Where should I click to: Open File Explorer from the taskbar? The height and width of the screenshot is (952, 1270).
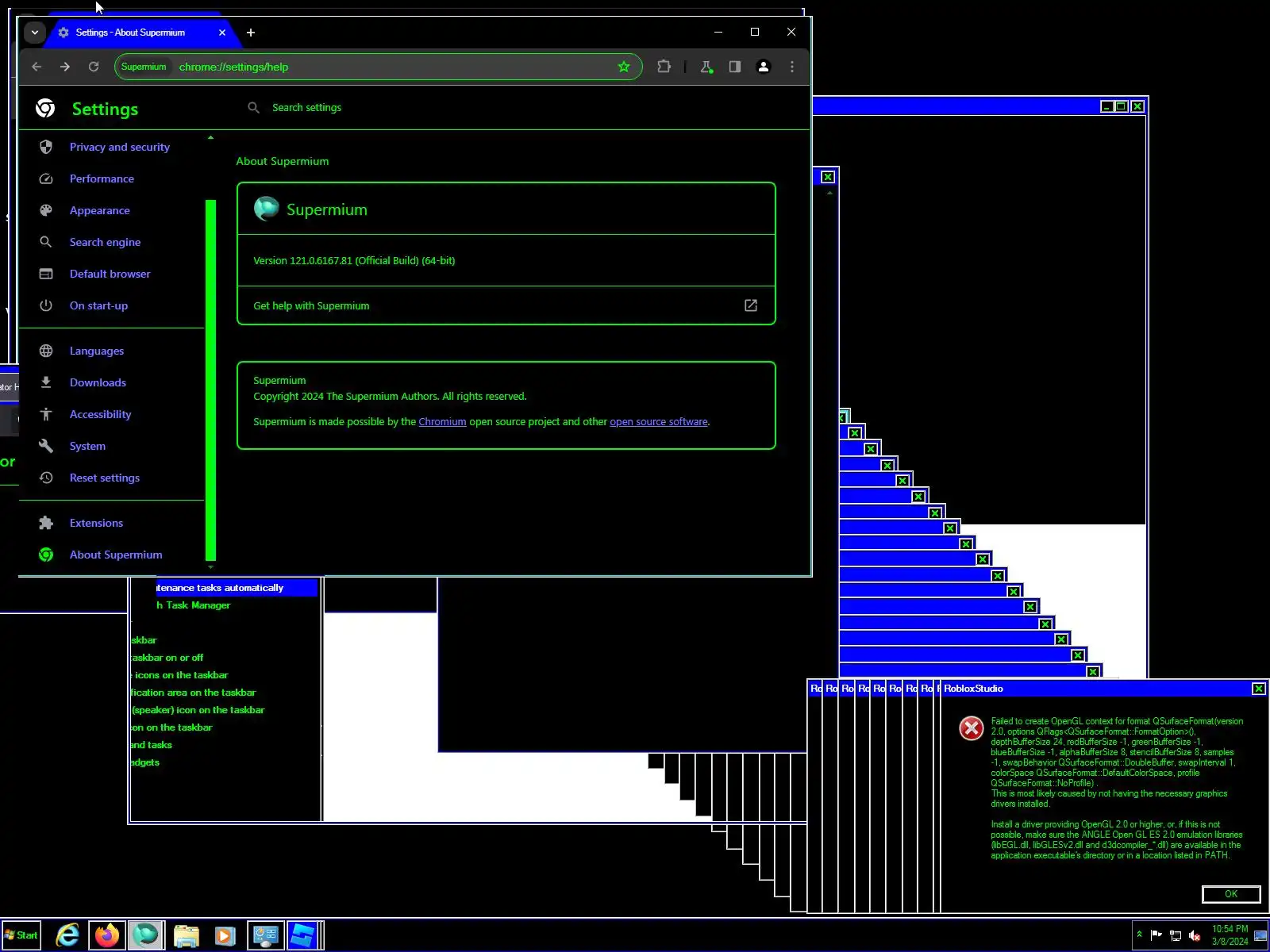coord(186,935)
